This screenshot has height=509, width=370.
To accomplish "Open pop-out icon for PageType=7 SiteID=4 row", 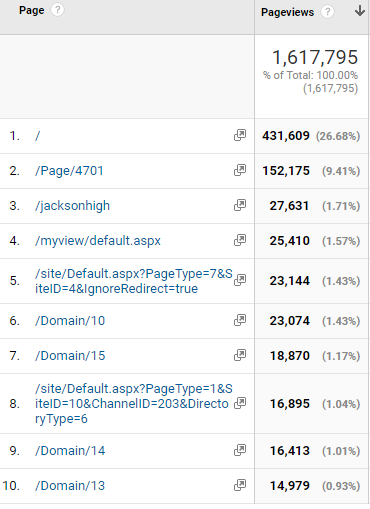I will click(x=240, y=280).
